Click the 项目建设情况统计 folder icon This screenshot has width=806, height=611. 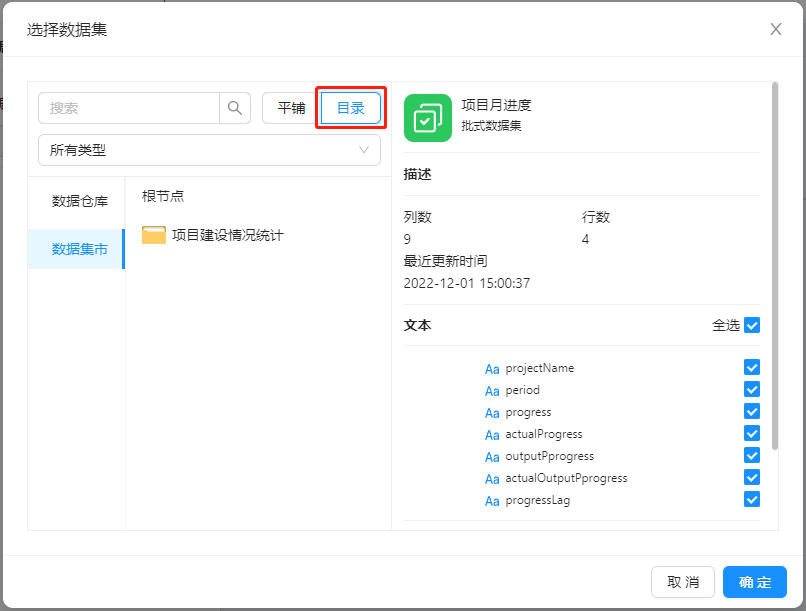point(154,235)
